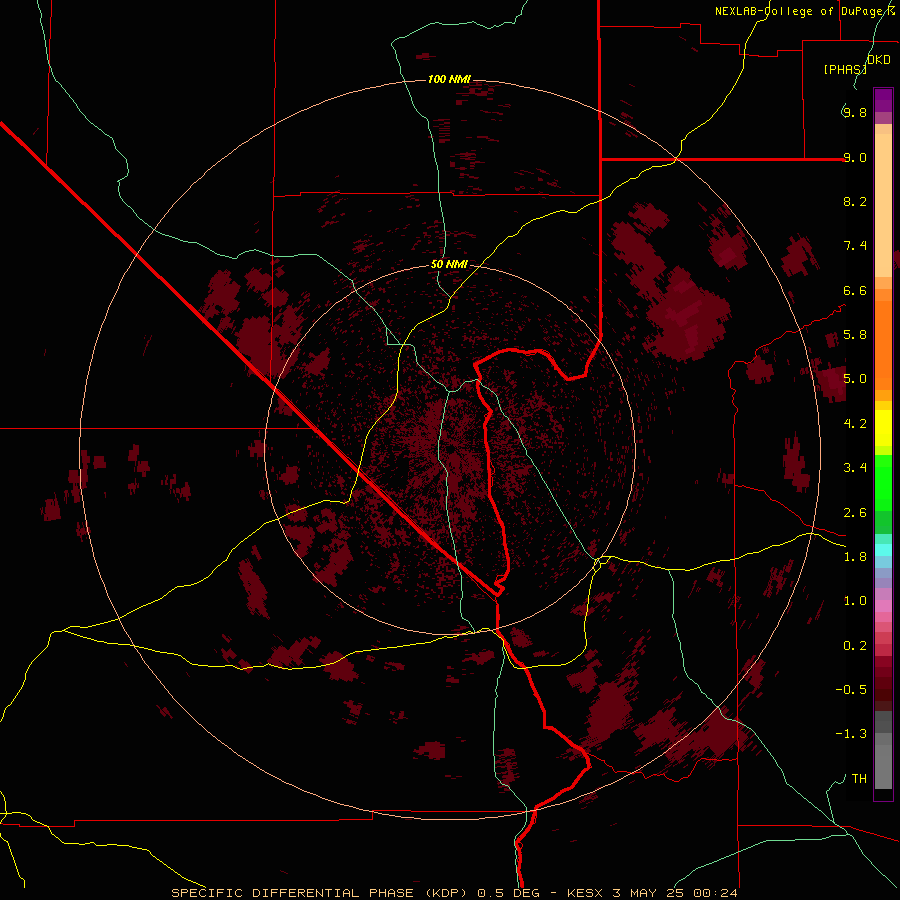This screenshot has width=900, height=900.
Task: Click the 2.6 scale value
Action: coord(855,513)
